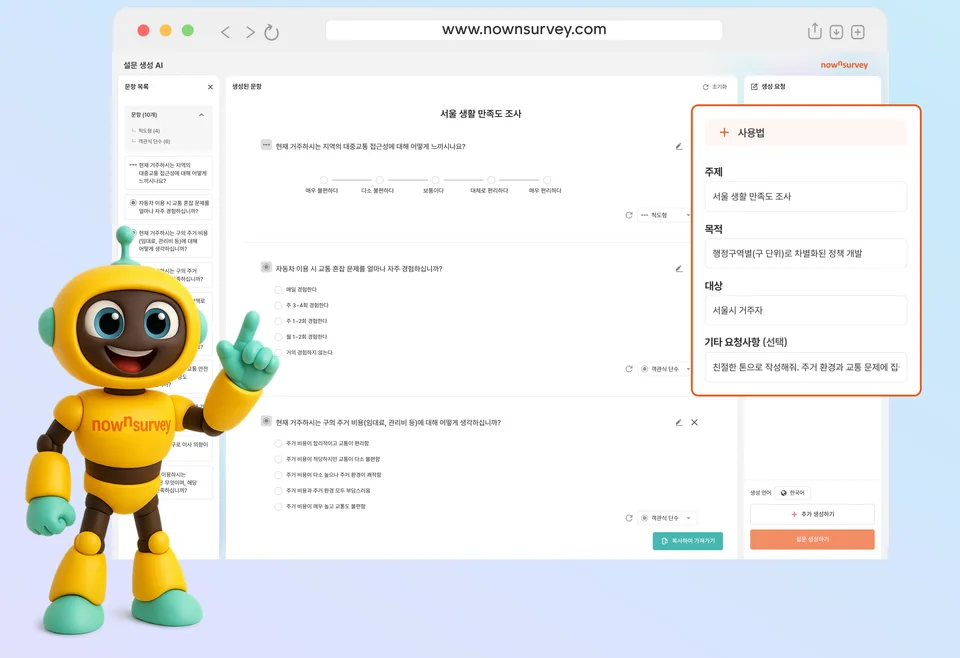
Task: Select 객관식 단수 (6) in question list summary
Action: point(154,141)
